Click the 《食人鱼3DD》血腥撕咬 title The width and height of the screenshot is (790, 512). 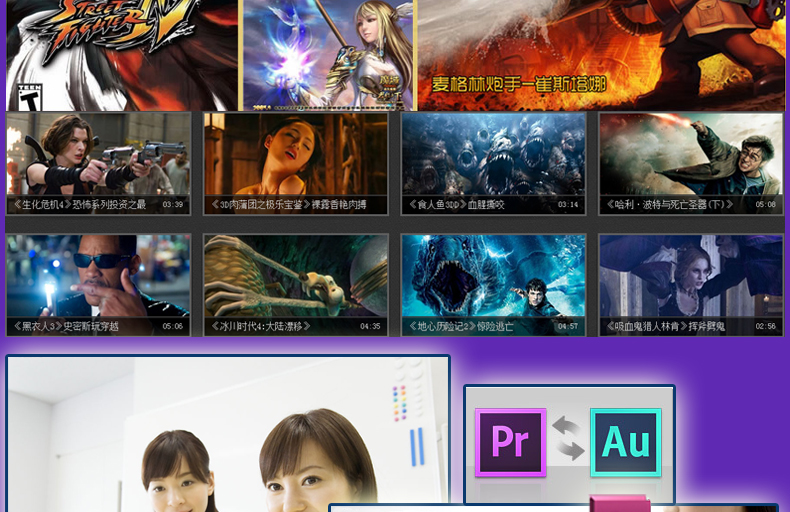[x=456, y=205]
